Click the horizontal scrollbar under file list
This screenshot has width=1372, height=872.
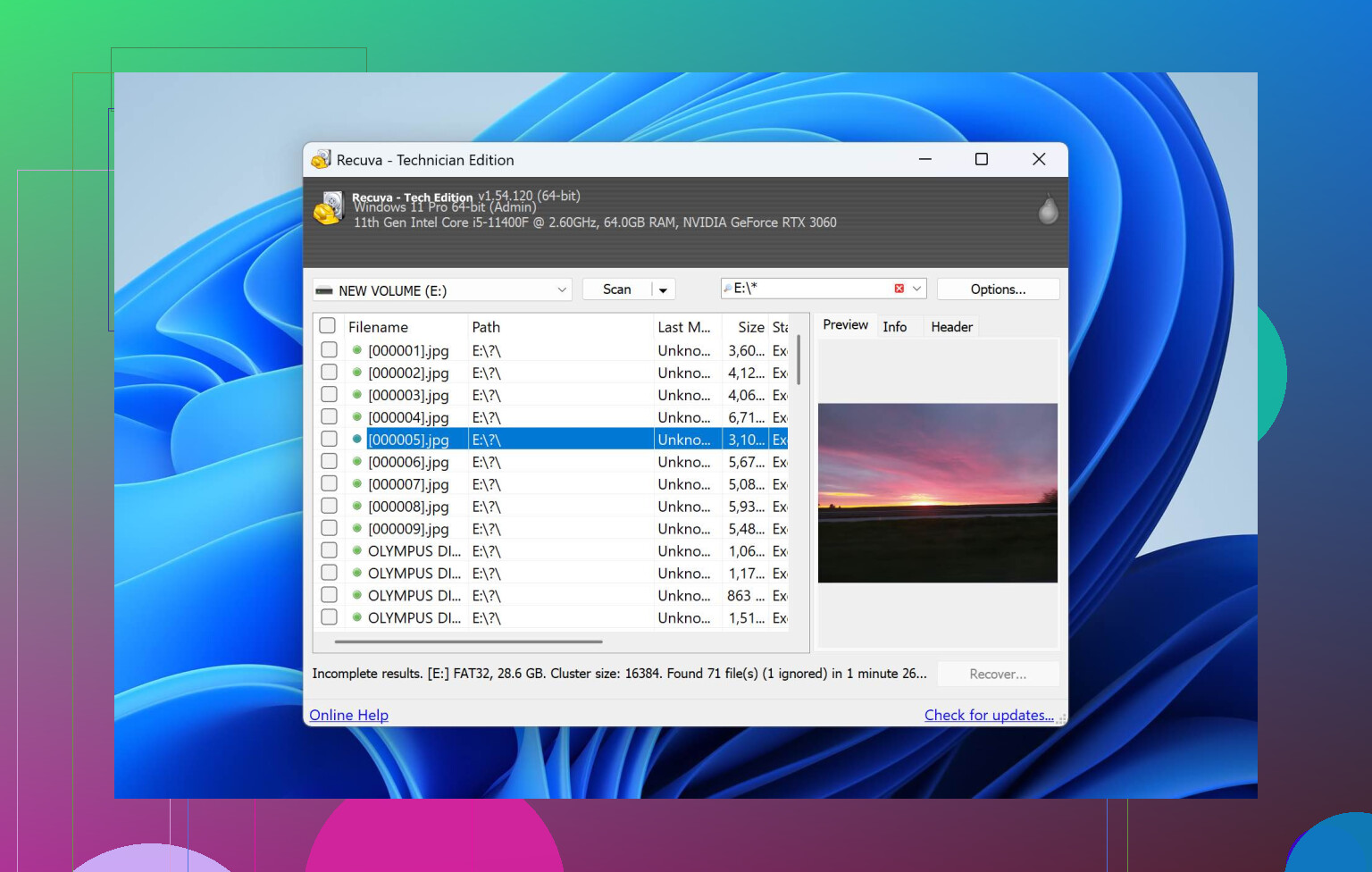pos(468,641)
